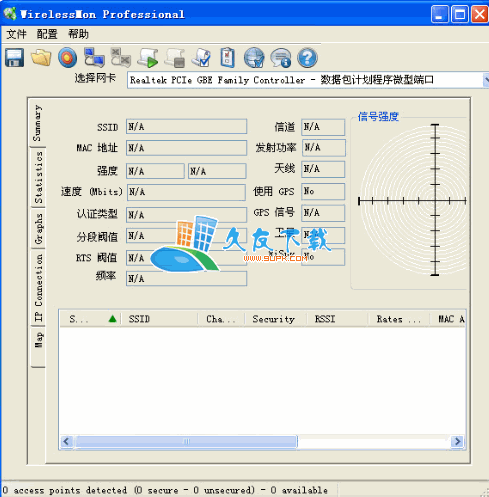The width and height of the screenshot is (489, 497).
Task: Stop logging with the gray stop icon
Action: 175,58
